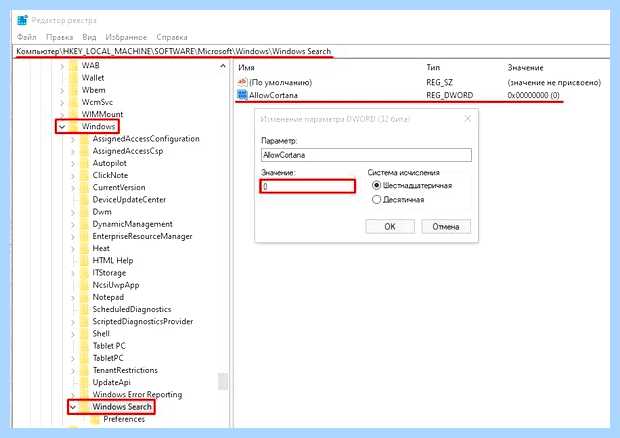Select the Шестнадцатеричная radio button
The width and height of the screenshot is (620, 438).
click(376, 185)
